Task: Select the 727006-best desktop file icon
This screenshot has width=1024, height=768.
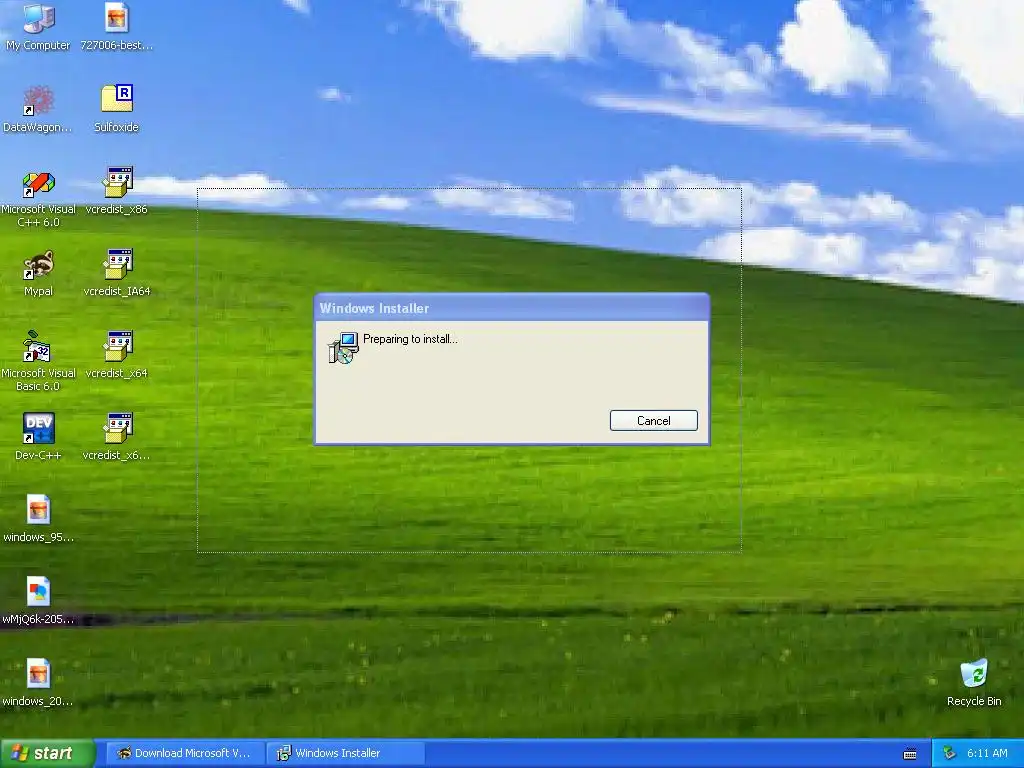Action: coord(116,26)
